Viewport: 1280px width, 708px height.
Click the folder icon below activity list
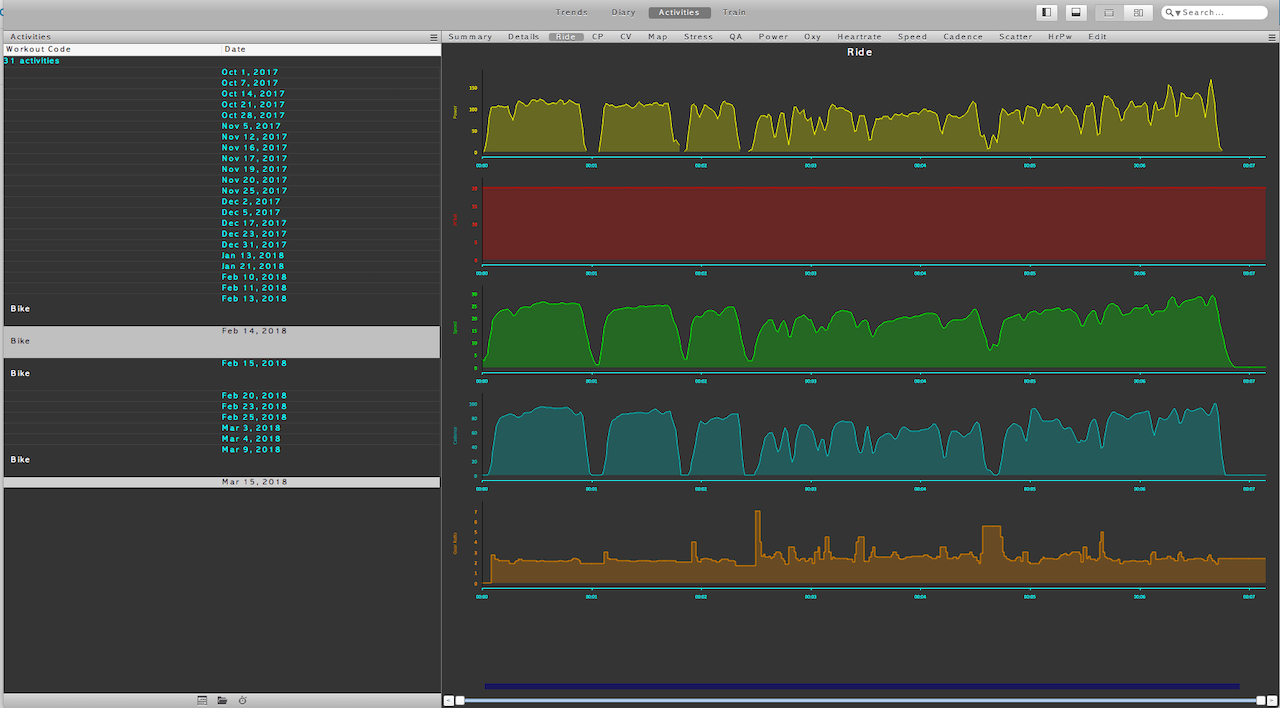[x=222, y=700]
